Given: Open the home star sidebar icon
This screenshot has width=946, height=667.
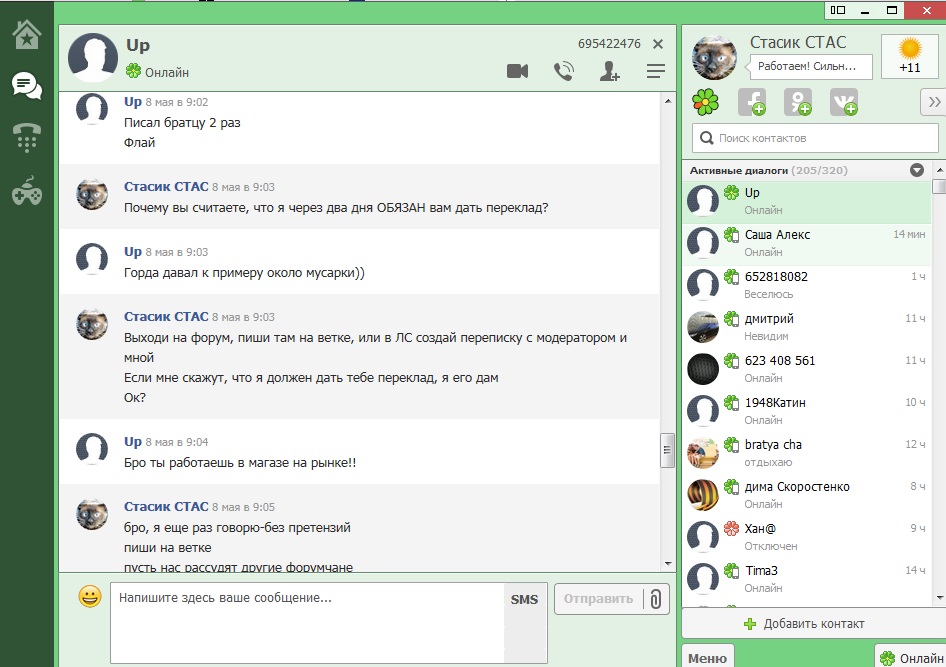Looking at the screenshot, I should click(27, 34).
